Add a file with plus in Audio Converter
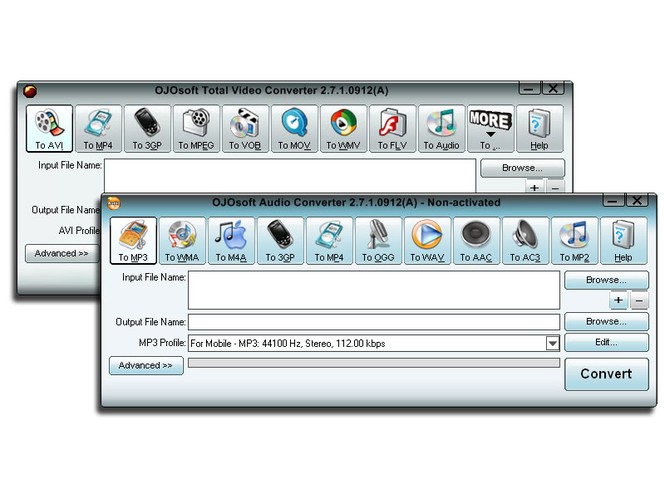 click(618, 300)
